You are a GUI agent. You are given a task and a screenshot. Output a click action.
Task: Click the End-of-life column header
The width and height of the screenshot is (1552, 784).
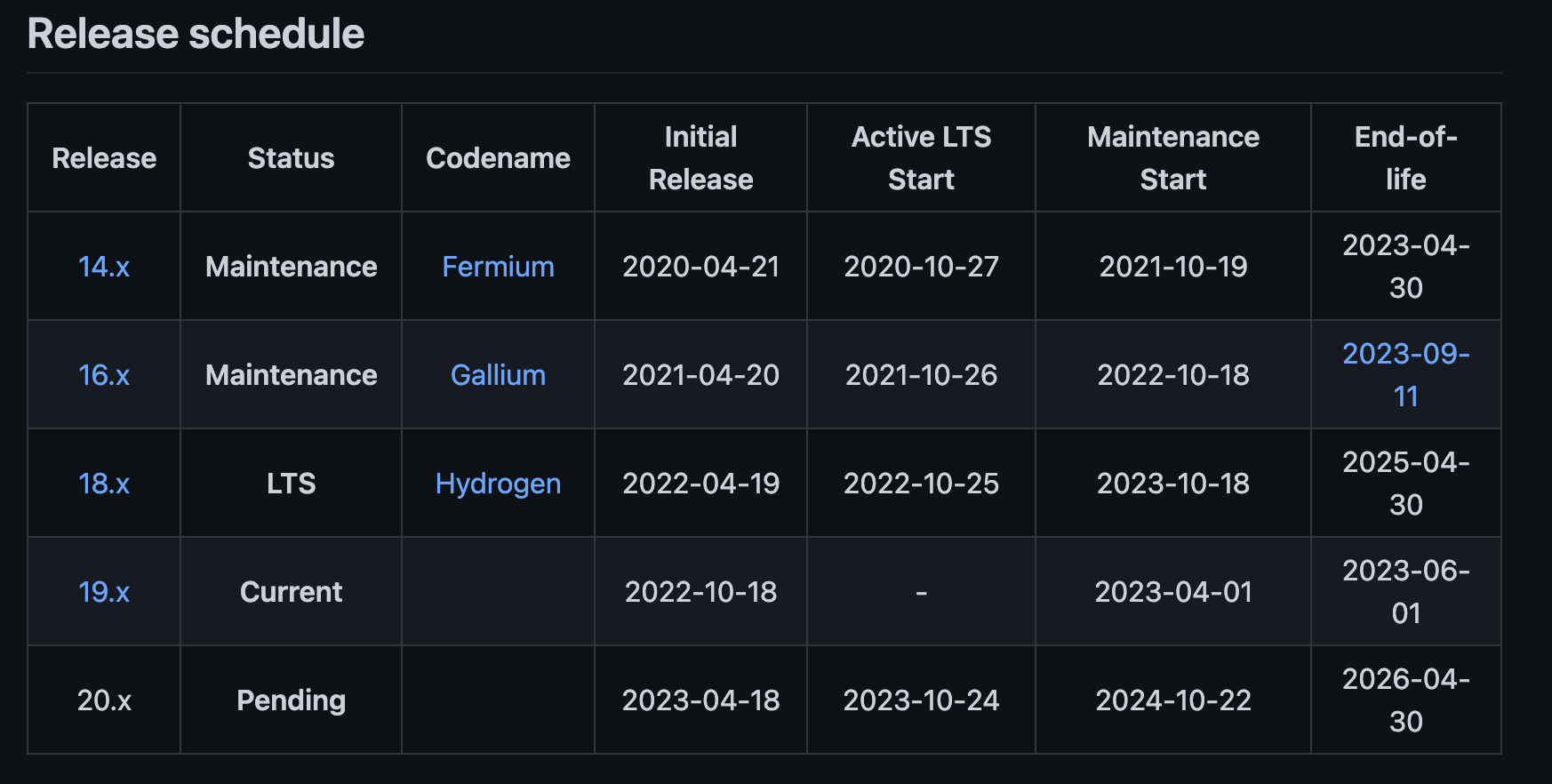(1405, 158)
